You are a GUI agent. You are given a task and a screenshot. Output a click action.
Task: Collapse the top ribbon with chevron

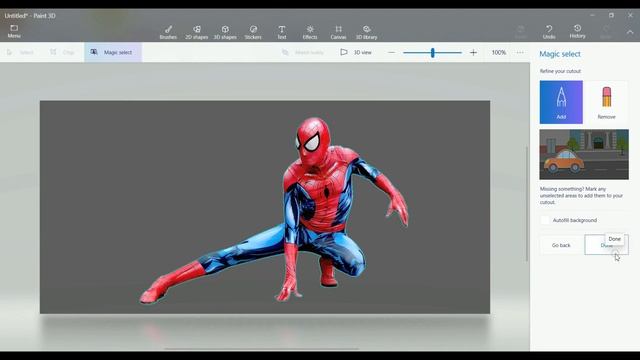click(x=630, y=32)
